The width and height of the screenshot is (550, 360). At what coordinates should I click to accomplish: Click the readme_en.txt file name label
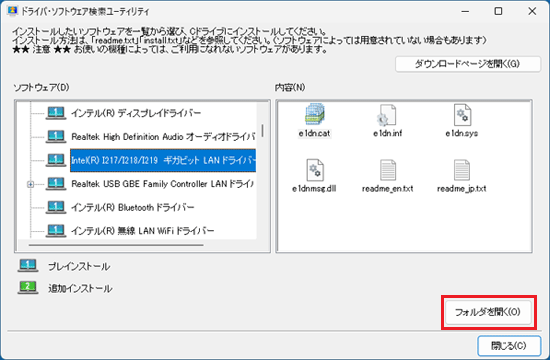tap(387, 188)
